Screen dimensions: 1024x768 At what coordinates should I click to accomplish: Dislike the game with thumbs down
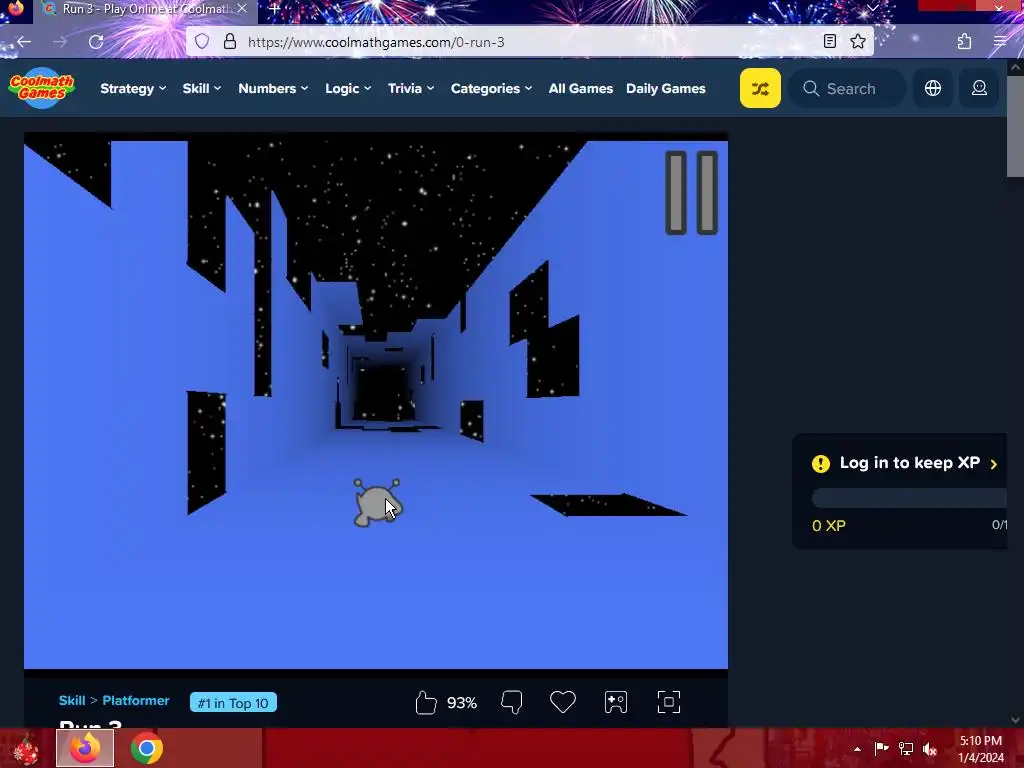pyautogui.click(x=511, y=703)
